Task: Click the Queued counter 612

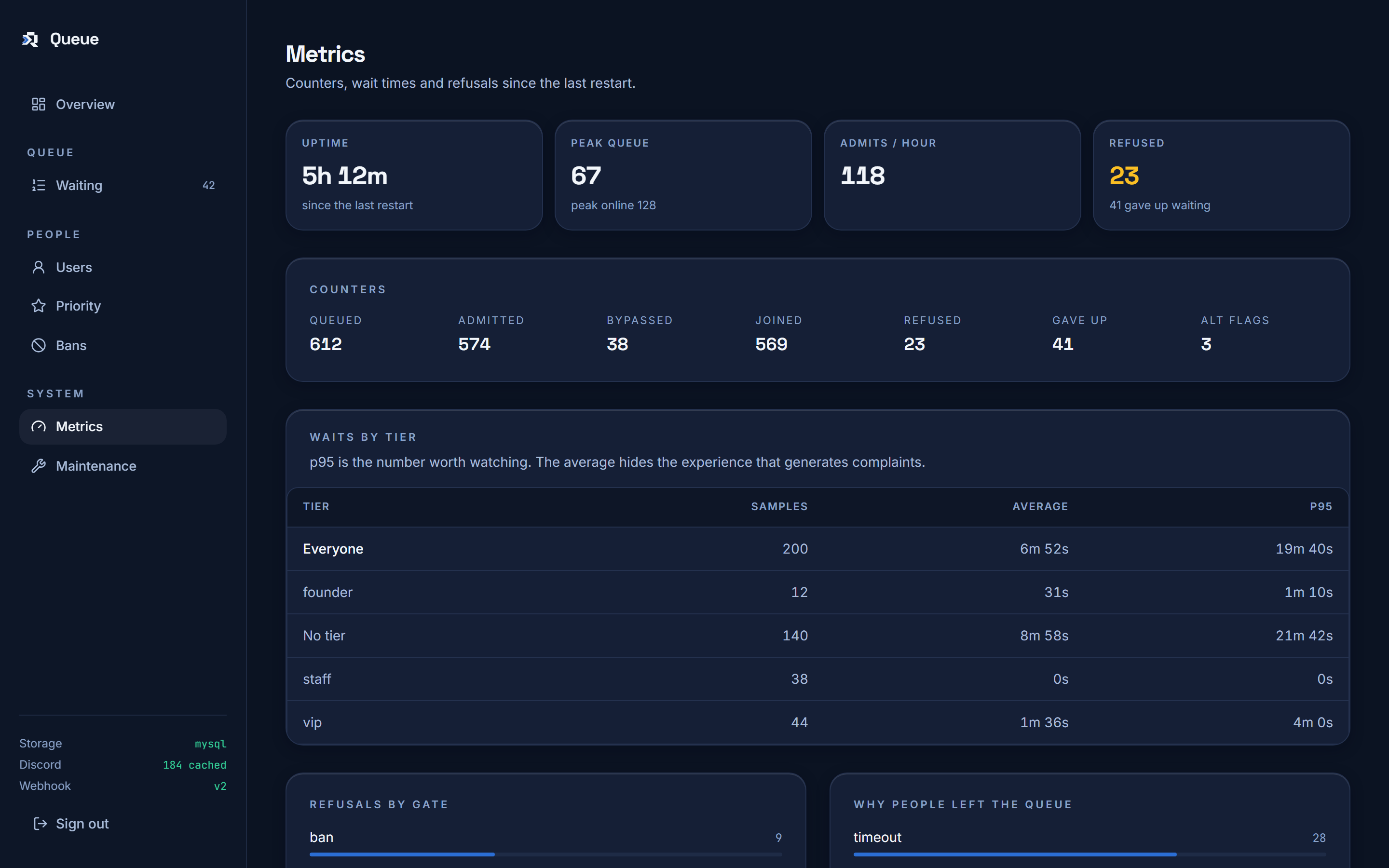Action: [x=326, y=344]
